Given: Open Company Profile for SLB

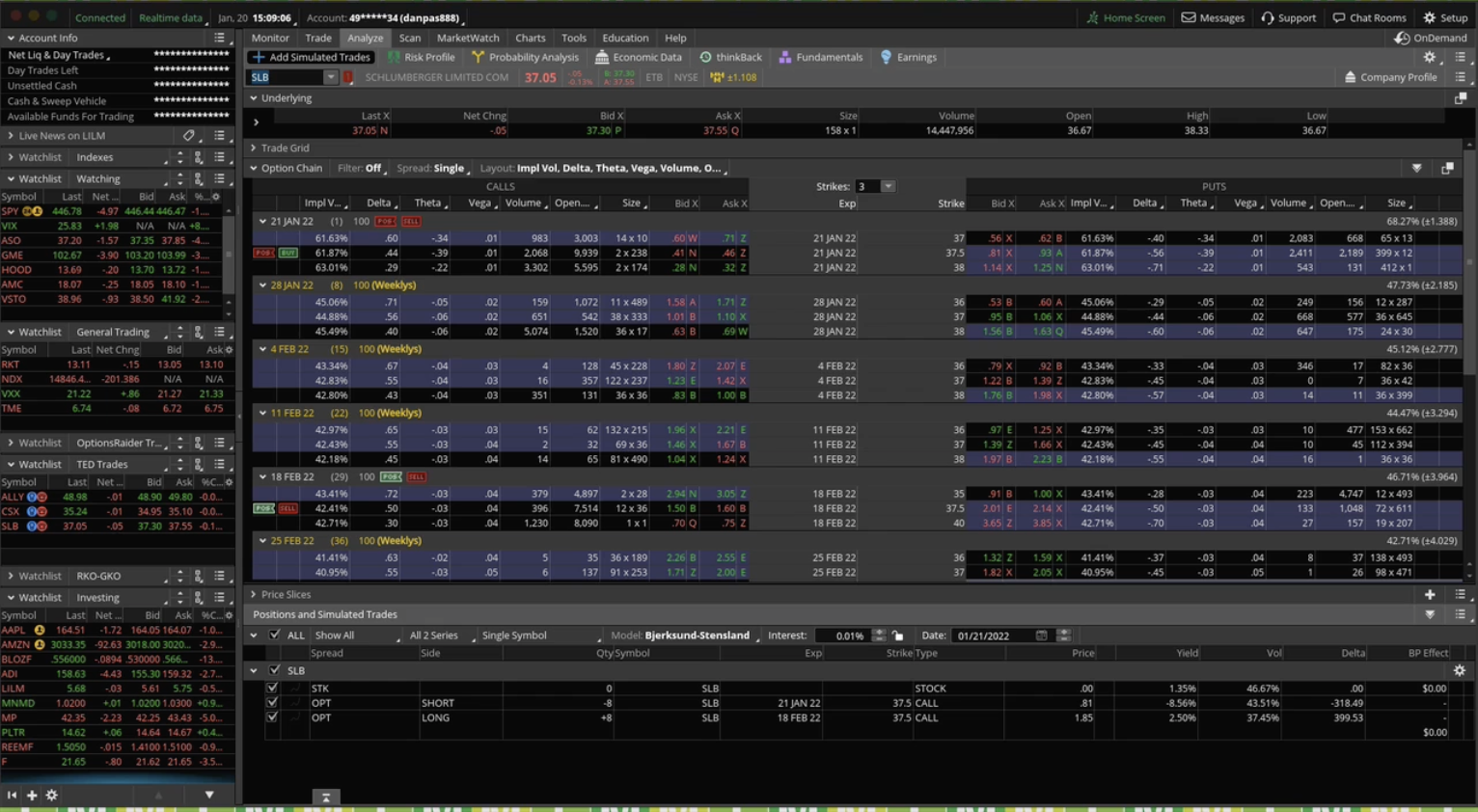Looking at the screenshot, I should (x=1390, y=77).
